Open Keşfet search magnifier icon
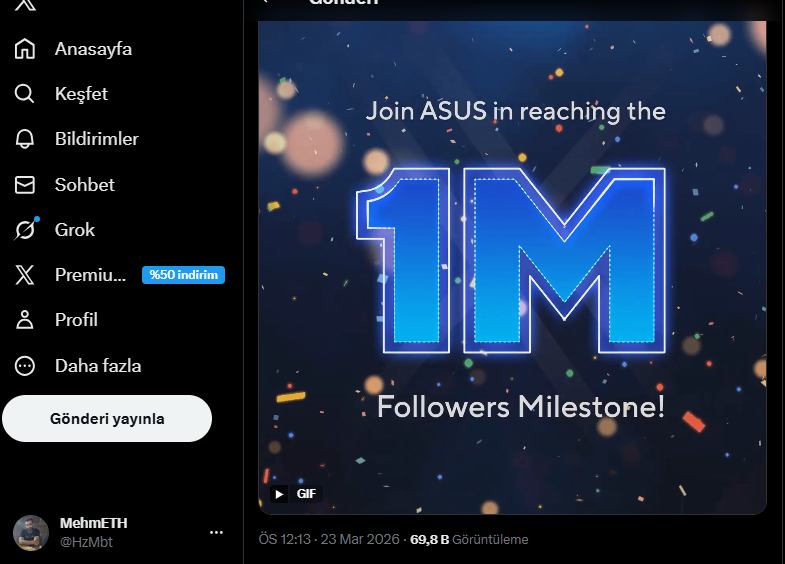This screenshot has width=785, height=564. coord(25,94)
